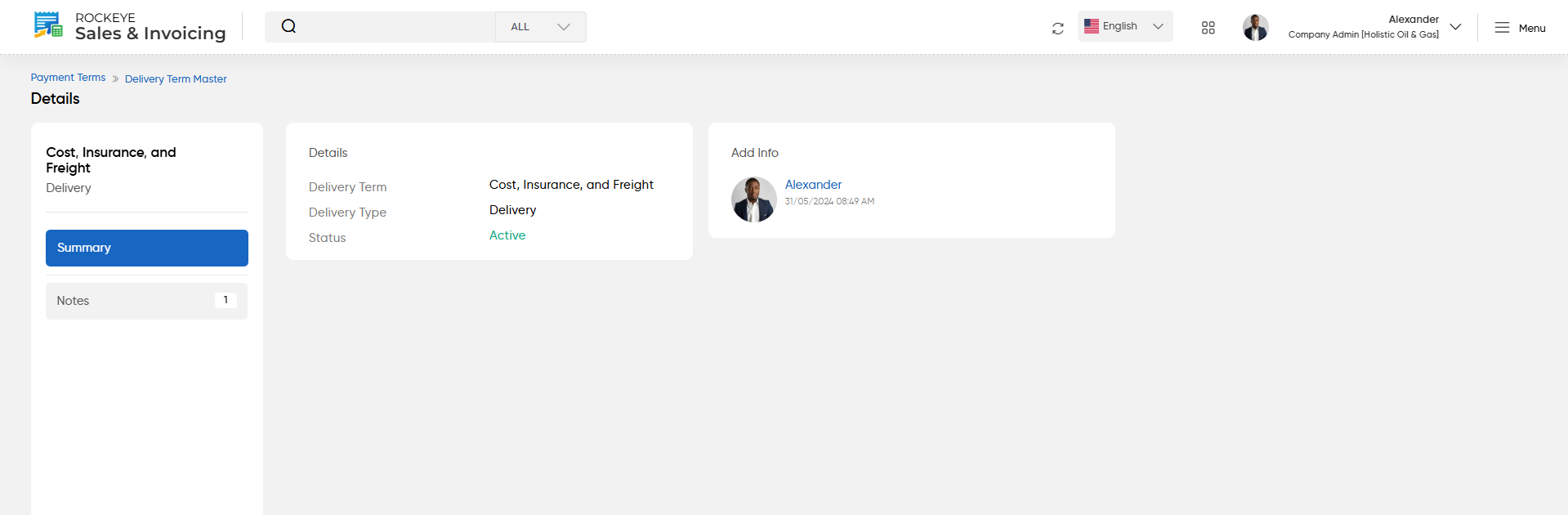Click the Delivery type value
This screenshot has height=515, width=1568.
pyautogui.click(x=512, y=210)
